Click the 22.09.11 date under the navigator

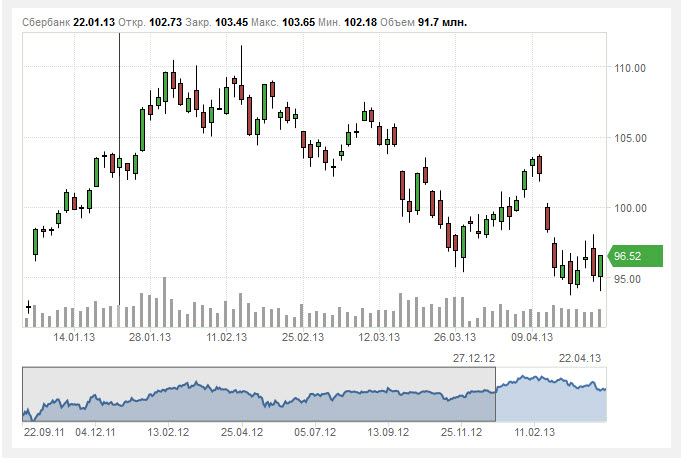click(x=43, y=433)
